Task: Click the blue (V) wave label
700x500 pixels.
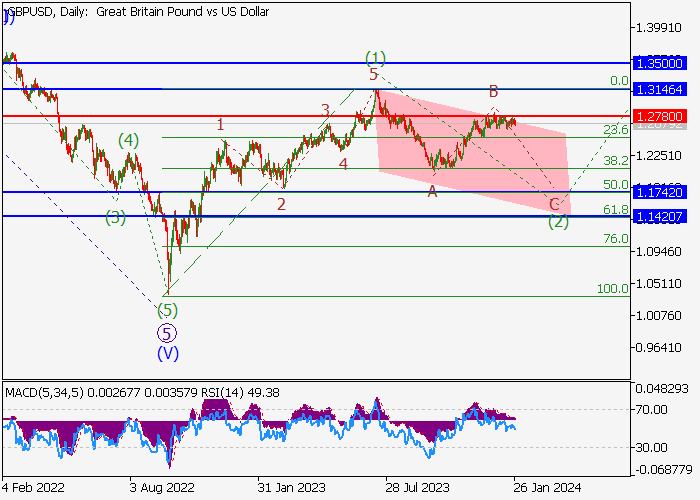Action: pyautogui.click(x=168, y=354)
